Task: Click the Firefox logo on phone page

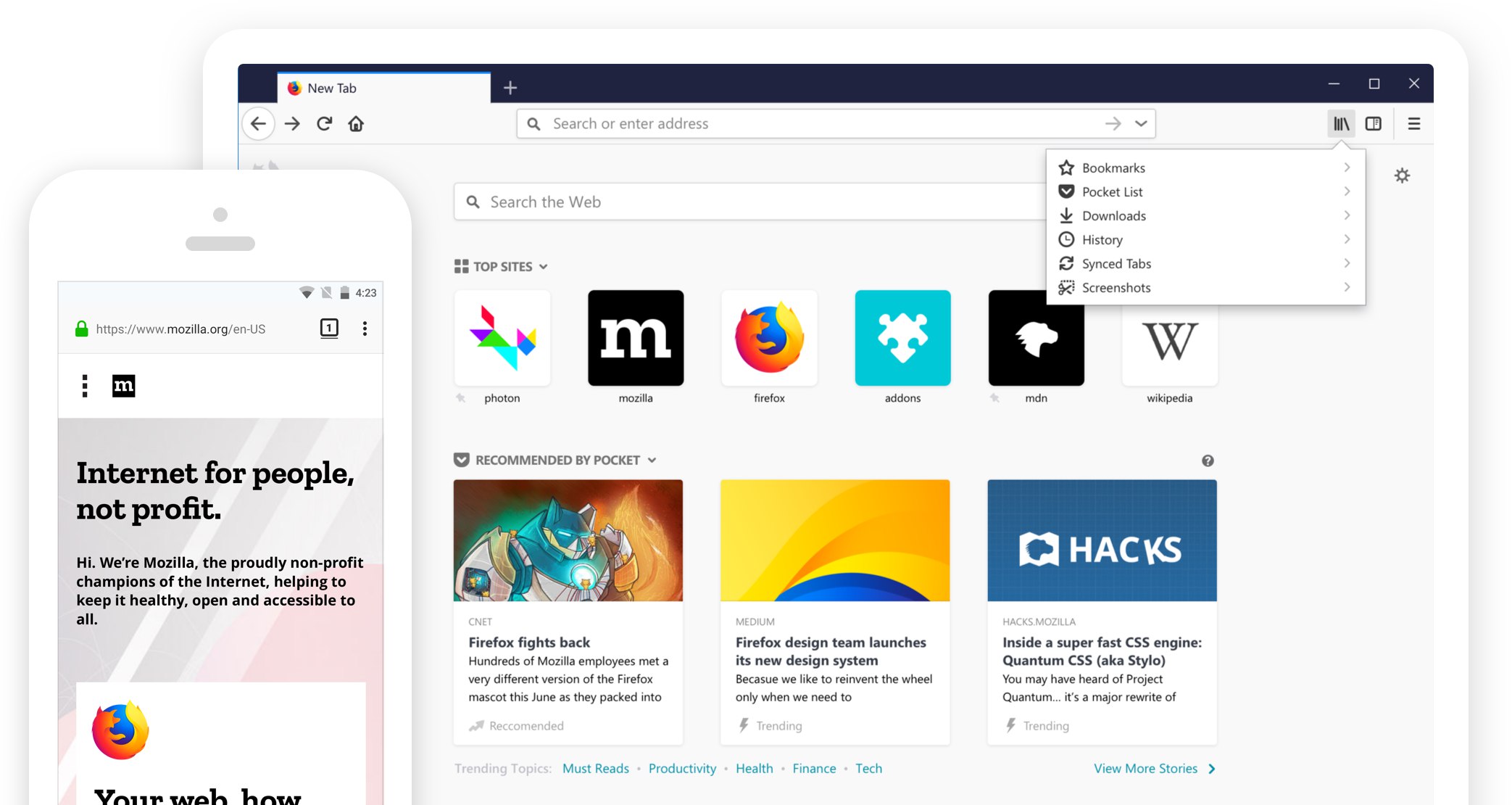Action: 120,730
